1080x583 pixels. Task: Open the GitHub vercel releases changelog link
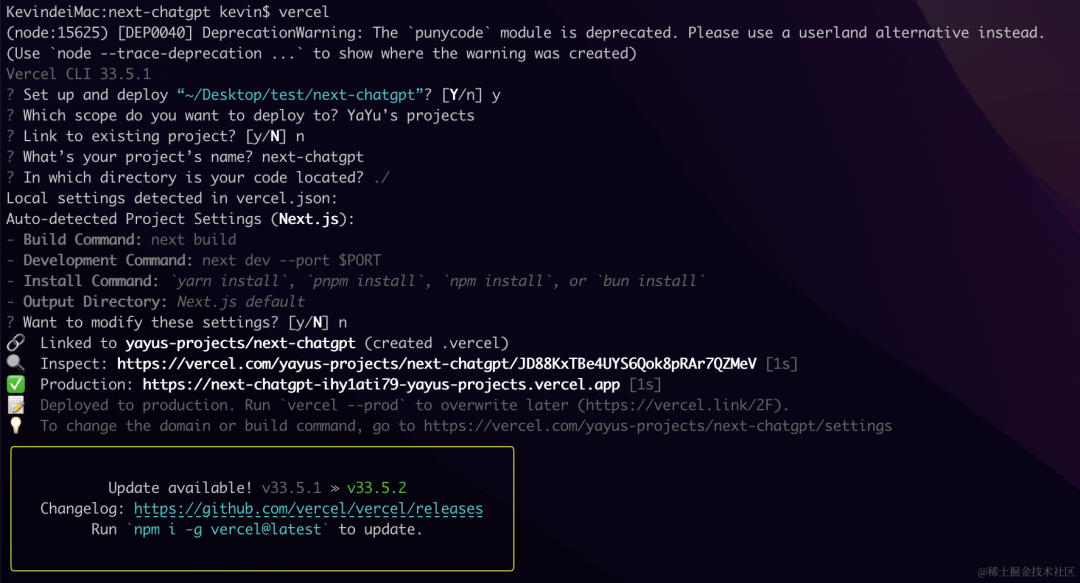tap(308, 509)
